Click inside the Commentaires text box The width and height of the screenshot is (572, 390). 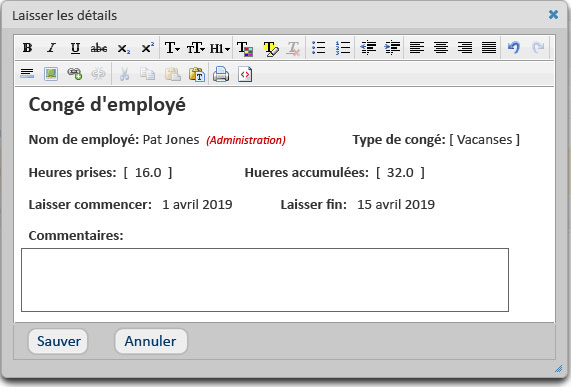pyautogui.click(x=265, y=280)
